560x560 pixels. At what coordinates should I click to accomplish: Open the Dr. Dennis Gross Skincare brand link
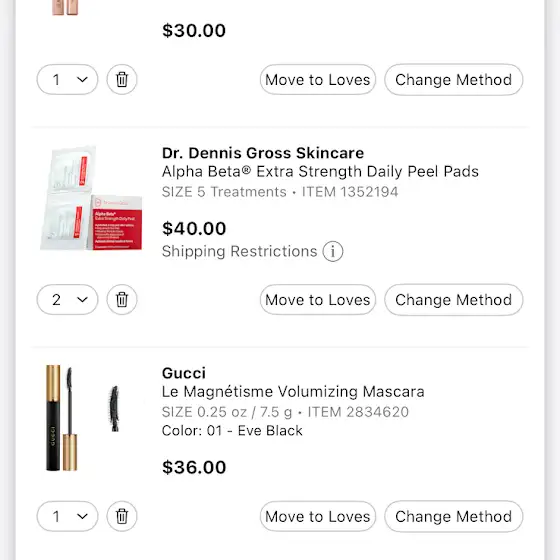[x=263, y=153]
